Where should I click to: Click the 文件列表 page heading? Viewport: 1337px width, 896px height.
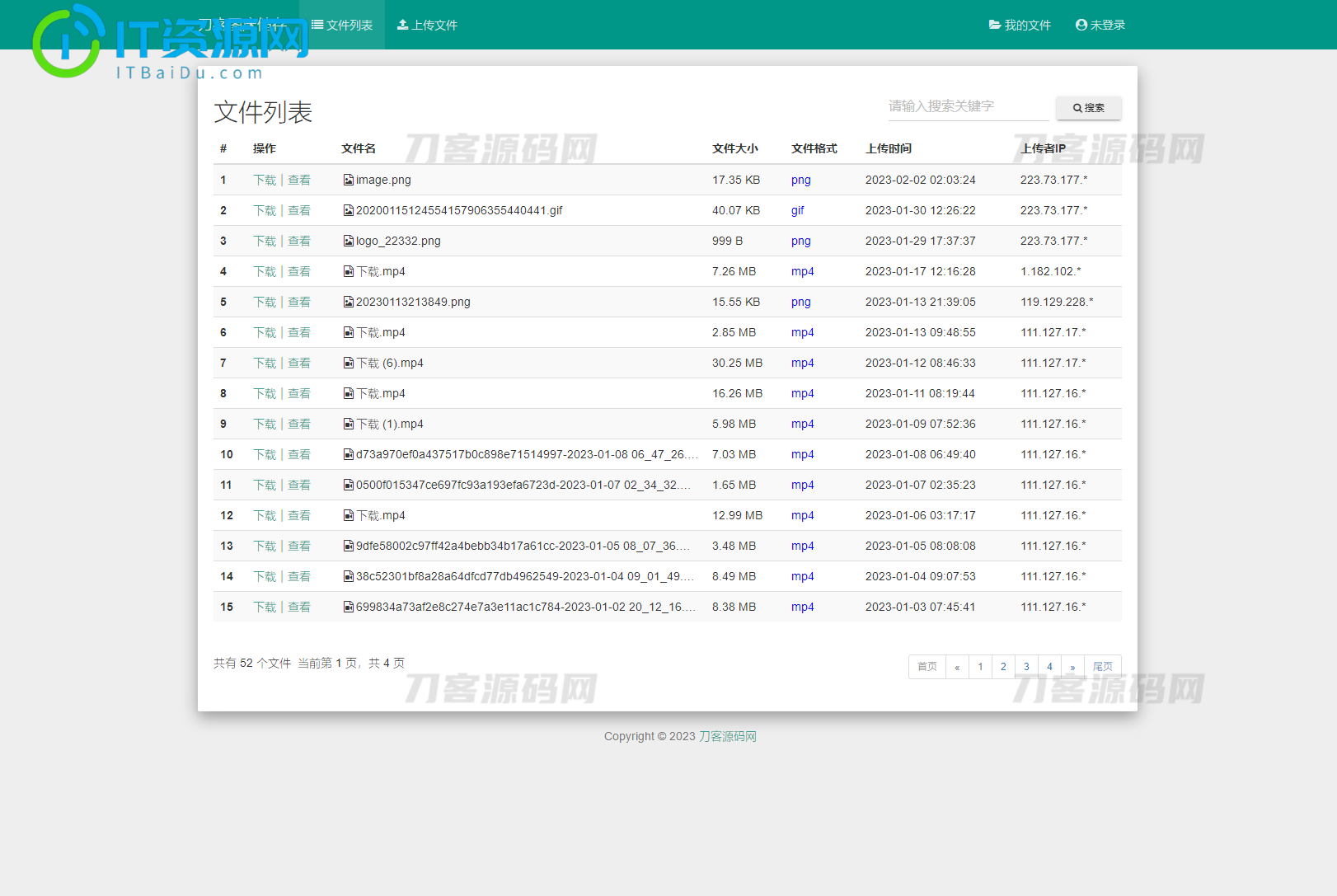click(x=263, y=112)
